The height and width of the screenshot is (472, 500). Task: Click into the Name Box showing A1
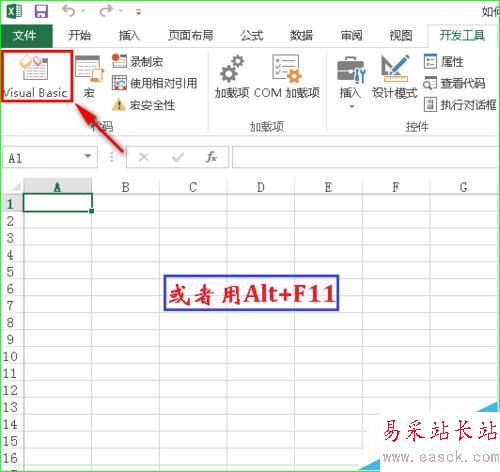point(42,158)
